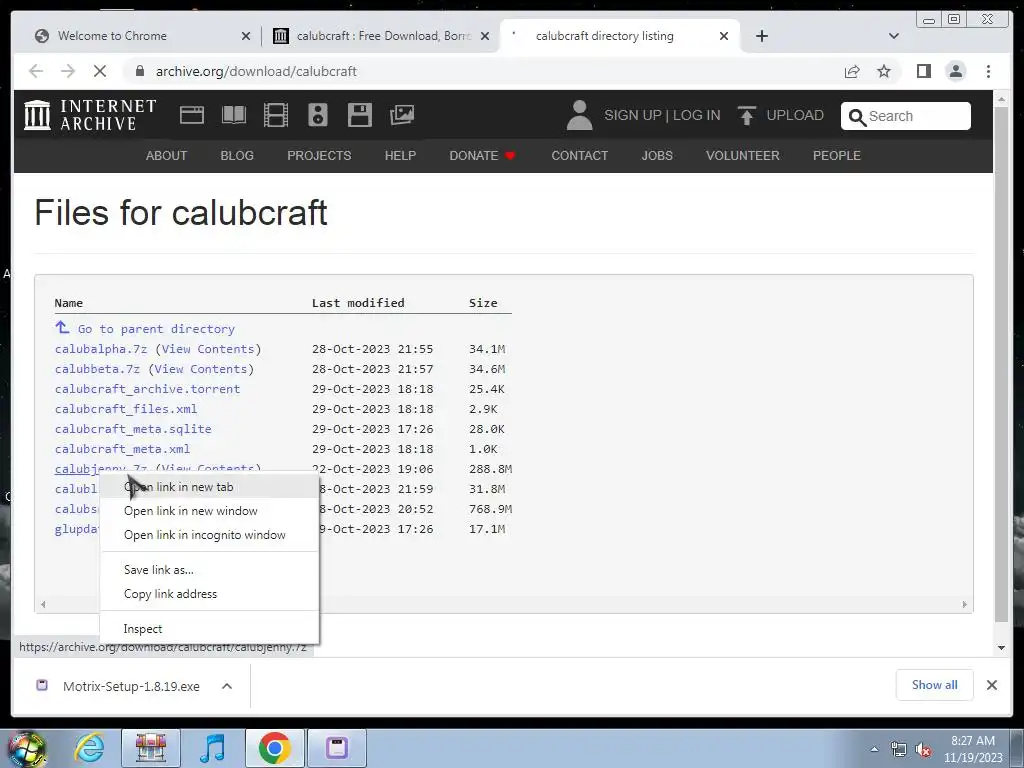Expand the tab search dropdown arrow
Image resolution: width=1024 pixels, height=768 pixels.
894,36
